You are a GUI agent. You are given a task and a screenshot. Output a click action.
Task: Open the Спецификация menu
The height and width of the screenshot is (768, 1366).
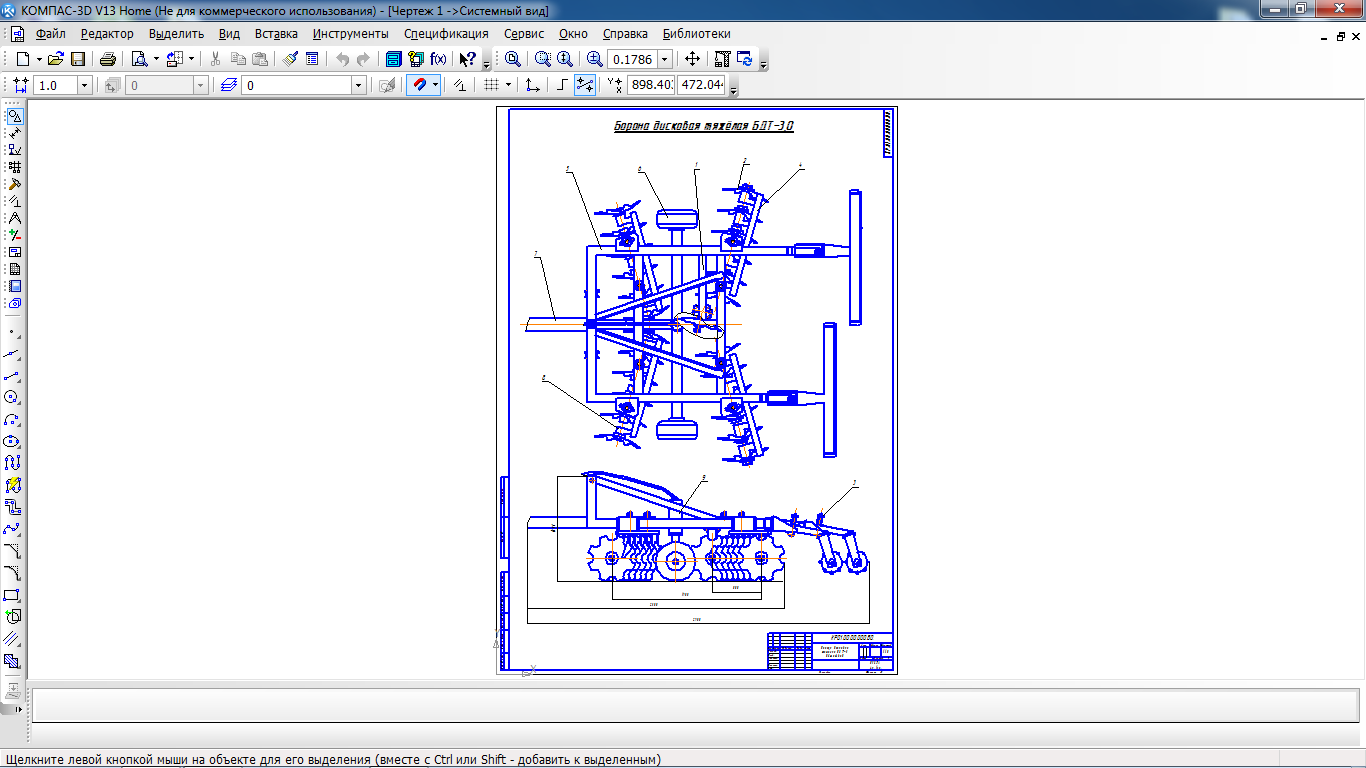pos(446,34)
